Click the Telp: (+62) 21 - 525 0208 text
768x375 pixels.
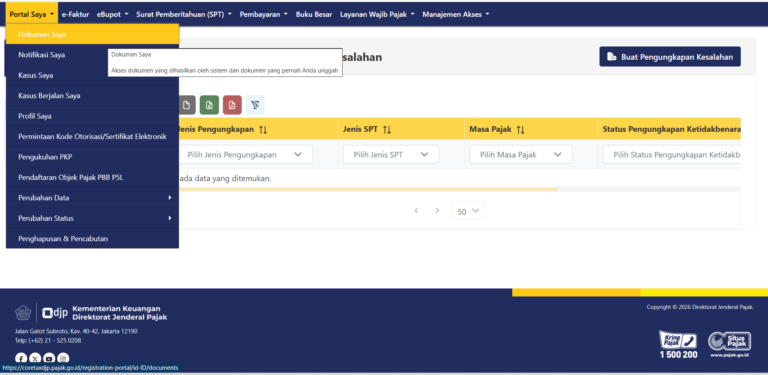click(48, 341)
